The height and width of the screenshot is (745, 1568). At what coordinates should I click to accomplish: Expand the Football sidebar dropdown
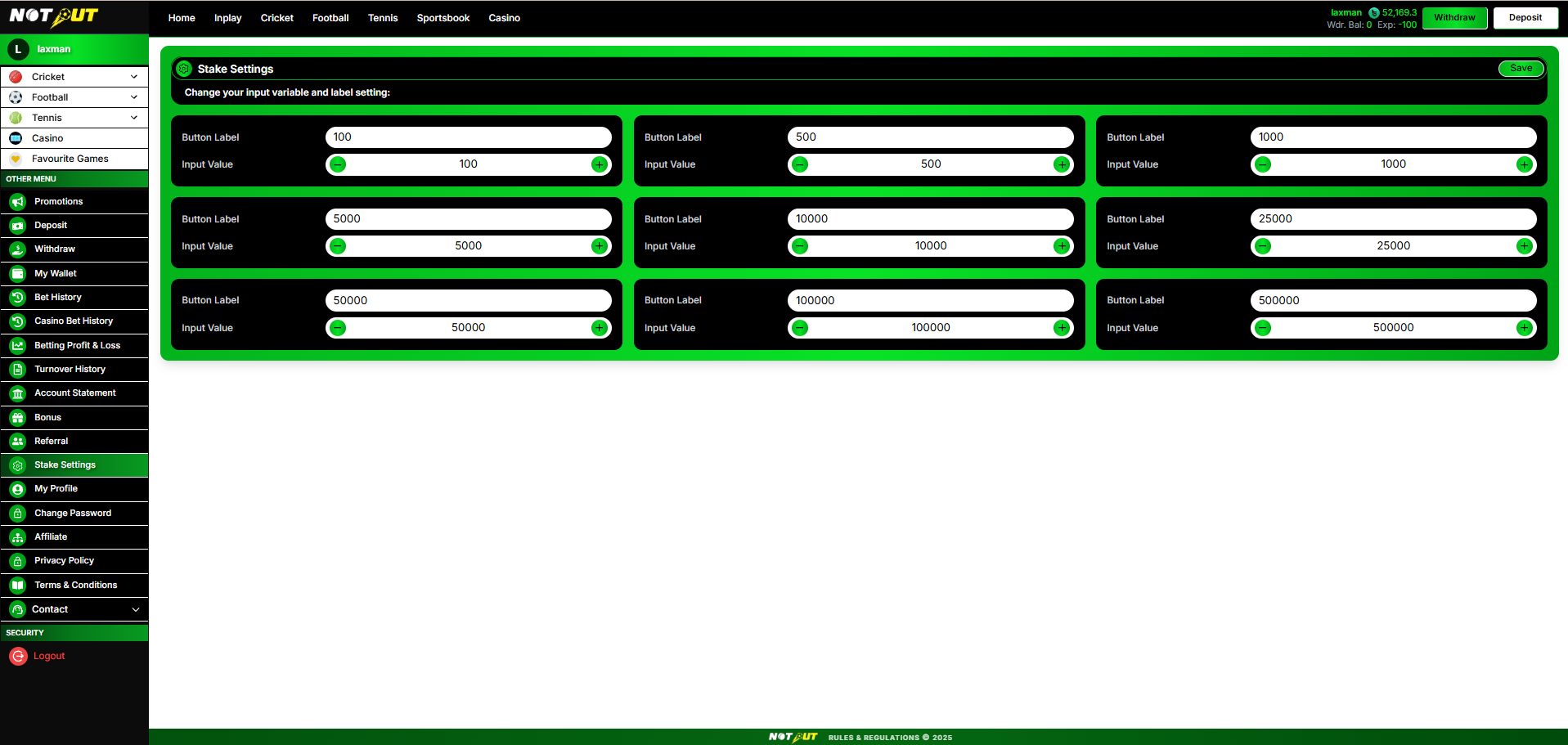pos(134,97)
